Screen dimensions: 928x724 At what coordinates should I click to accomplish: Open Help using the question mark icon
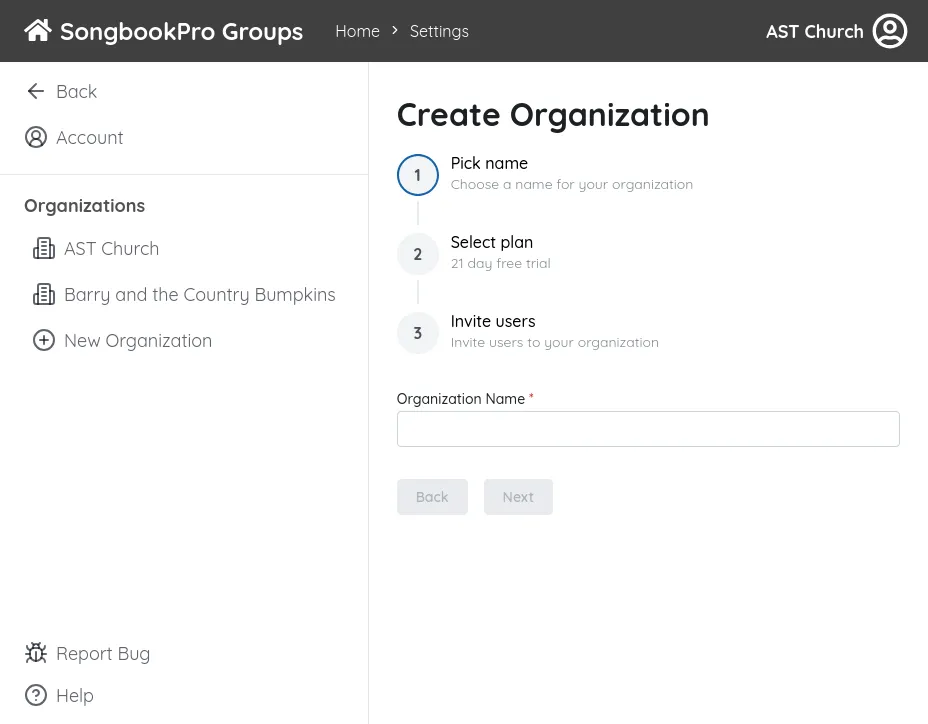click(x=36, y=695)
